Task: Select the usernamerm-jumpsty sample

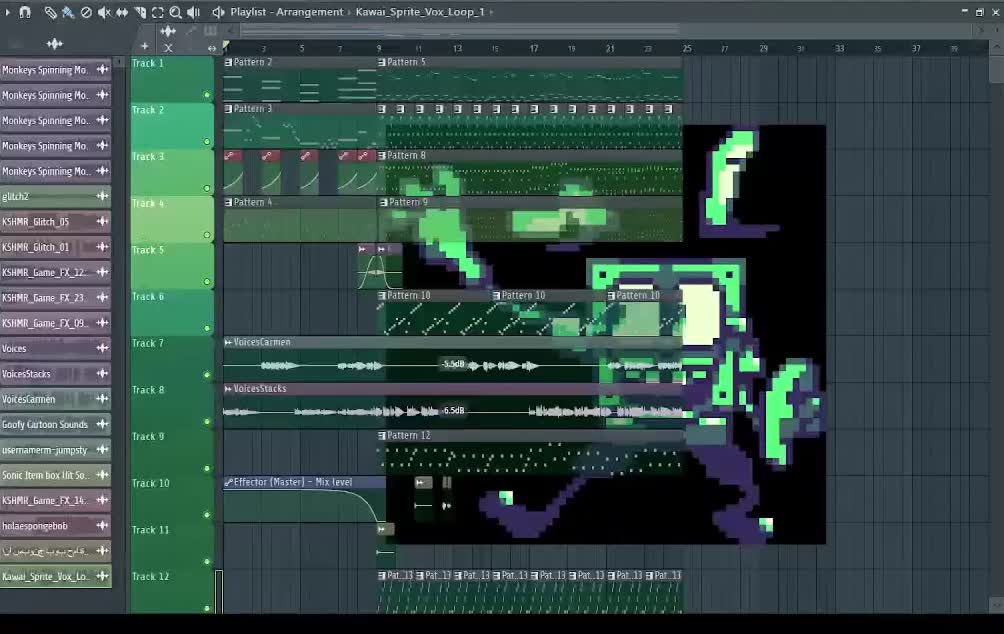Action: point(56,450)
